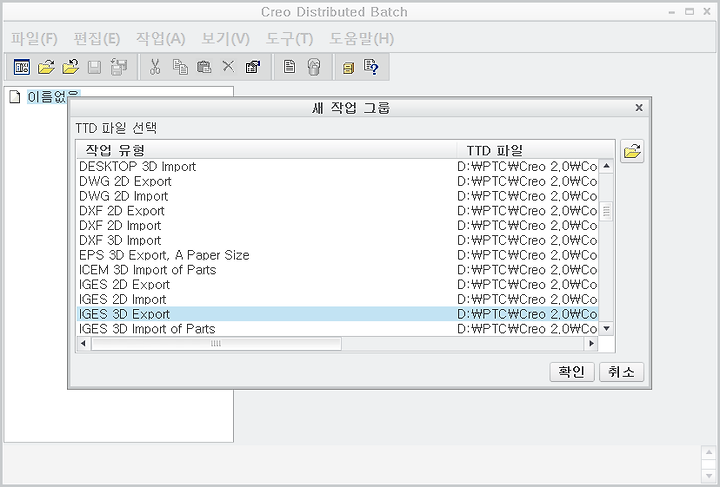
Task: Click the 작업 유형 column header
Action: (x=267, y=150)
